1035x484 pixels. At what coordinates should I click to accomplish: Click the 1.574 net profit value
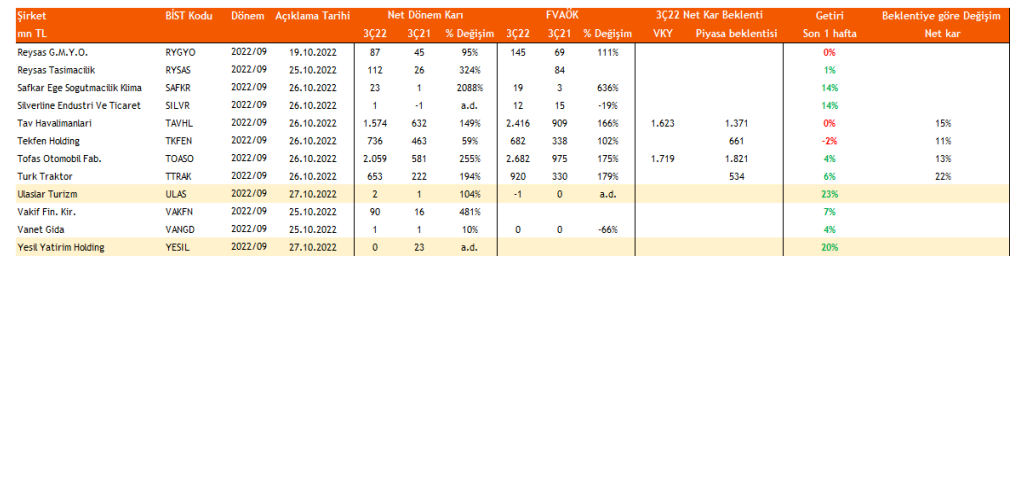[376, 123]
